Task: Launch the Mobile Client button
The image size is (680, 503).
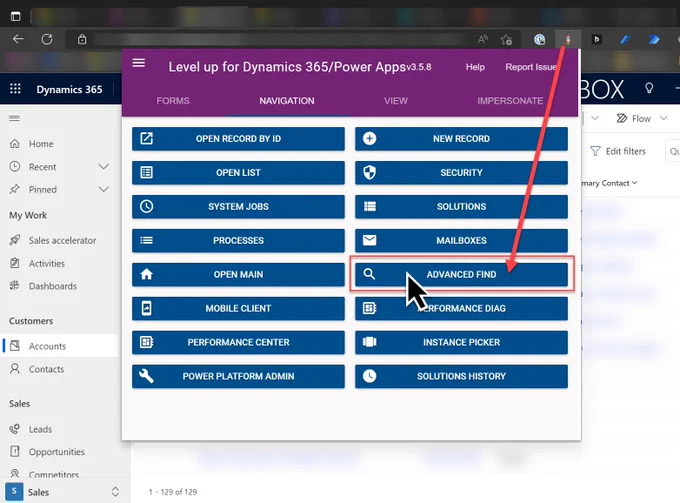Action: (238, 308)
